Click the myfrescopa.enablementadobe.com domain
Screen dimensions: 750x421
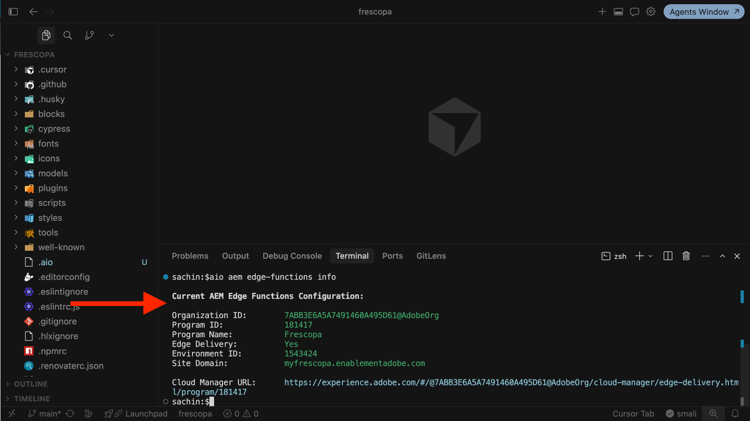(x=354, y=363)
